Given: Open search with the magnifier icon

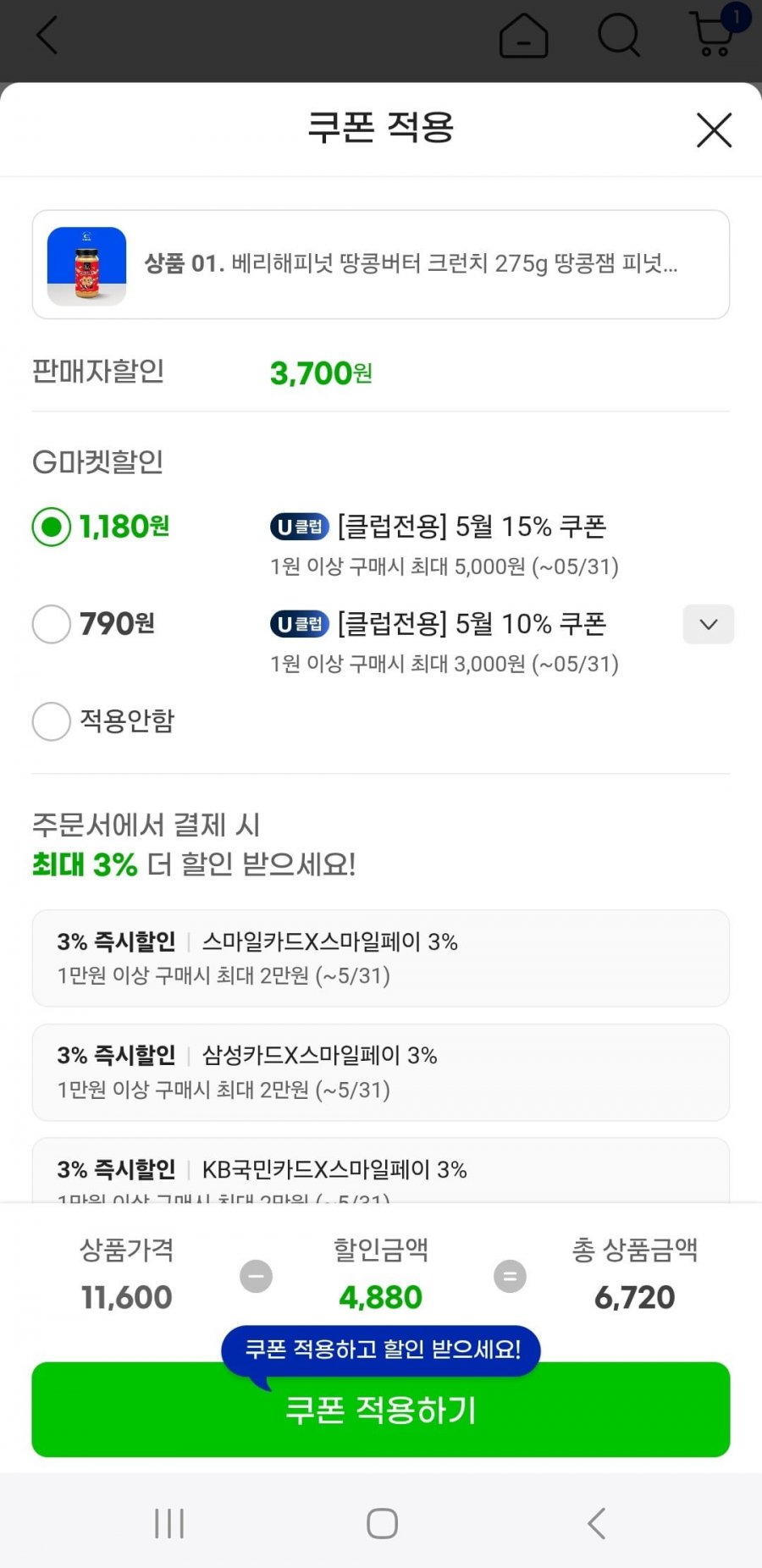Looking at the screenshot, I should [x=619, y=36].
